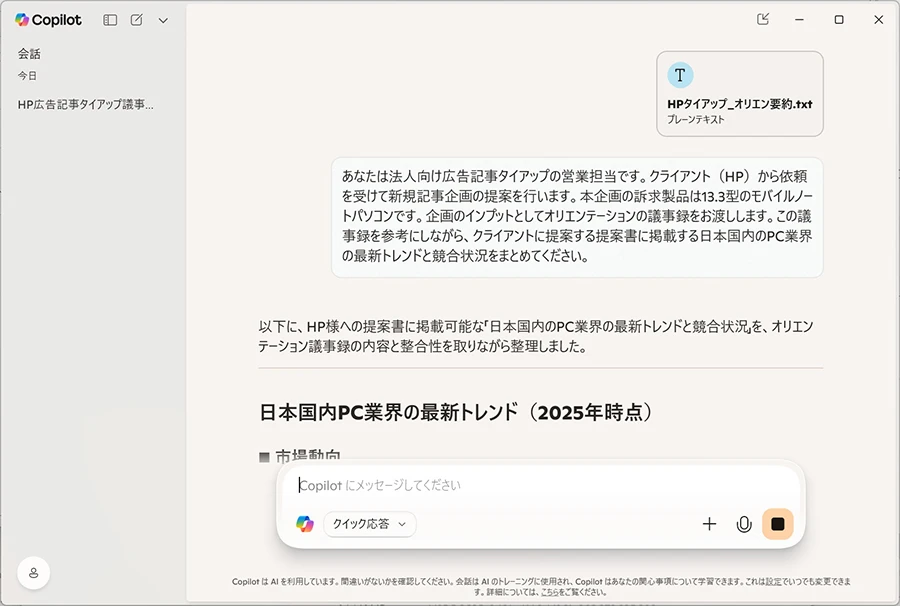Click the reply paragraph starting 以下に、HP様への提案書
The image size is (900, 606).
(536, 336)
